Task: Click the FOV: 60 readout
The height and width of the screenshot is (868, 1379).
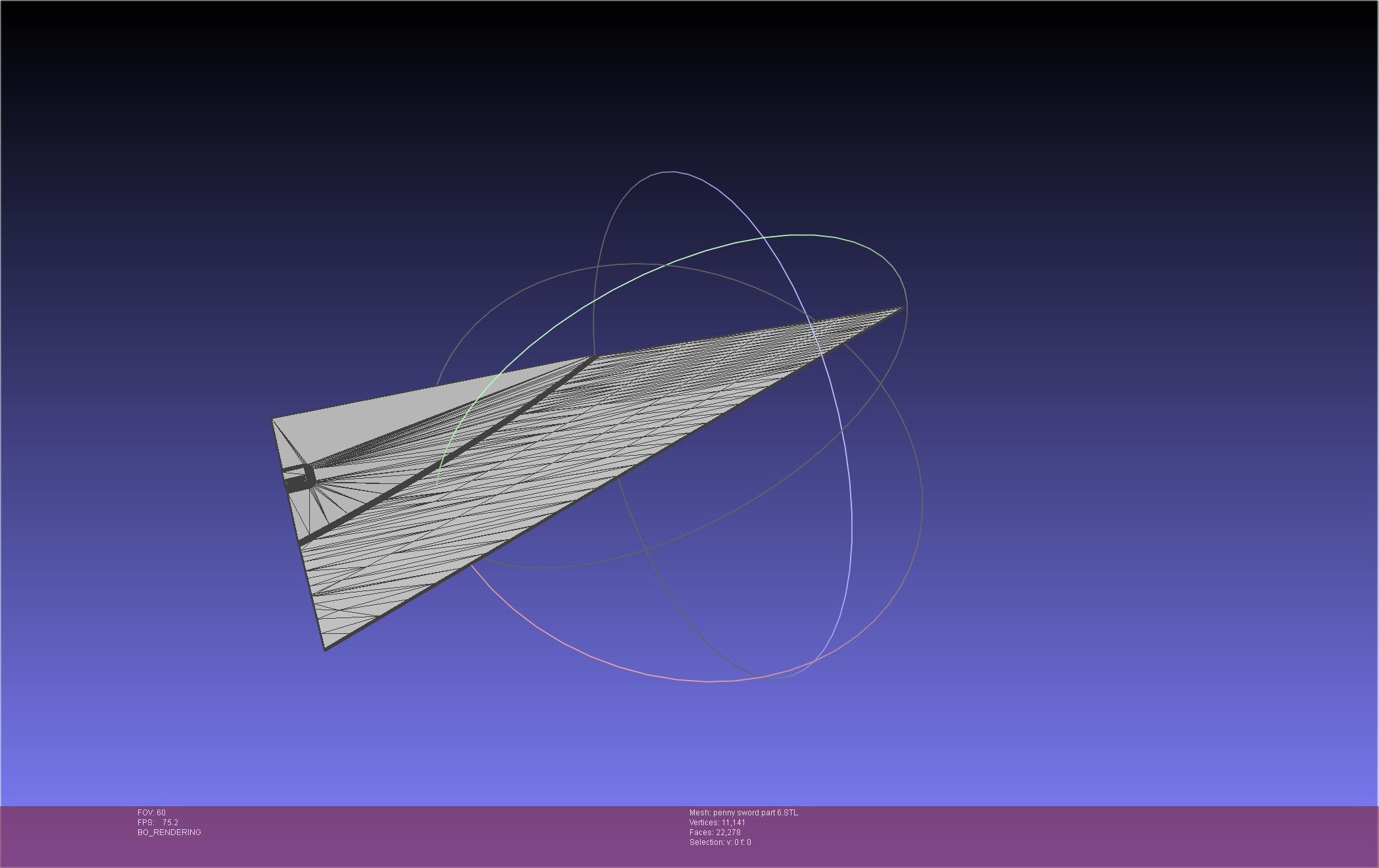Action: tap(151, 813)
